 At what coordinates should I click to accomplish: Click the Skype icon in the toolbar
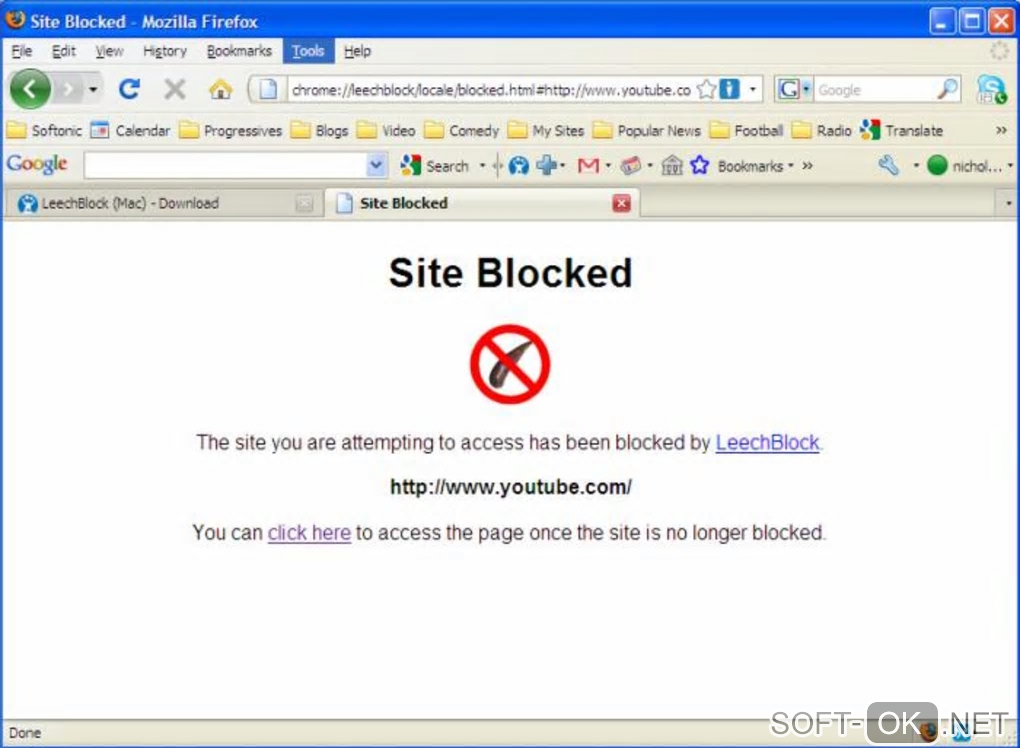pos(991,89)
